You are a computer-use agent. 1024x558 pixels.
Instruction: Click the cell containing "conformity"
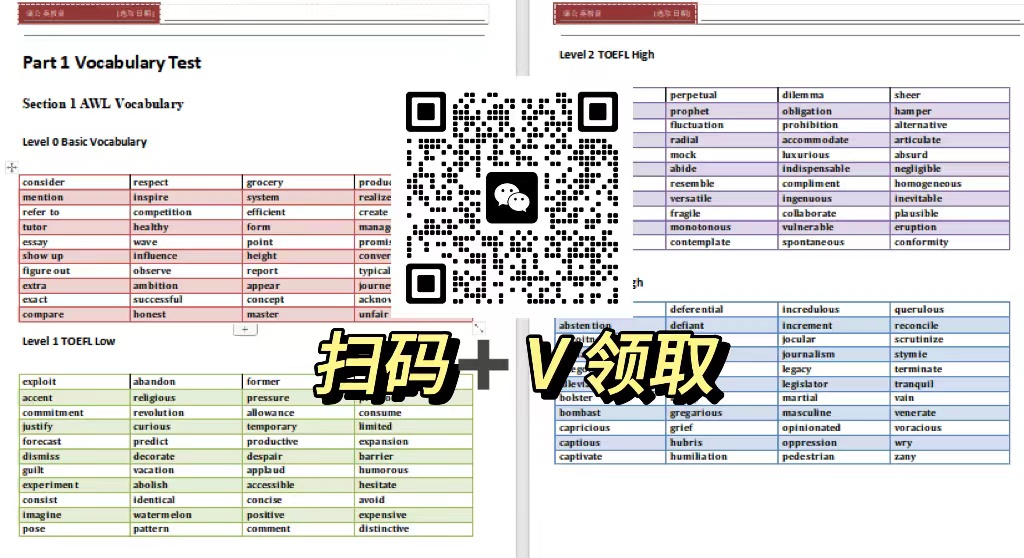point(950,242)
